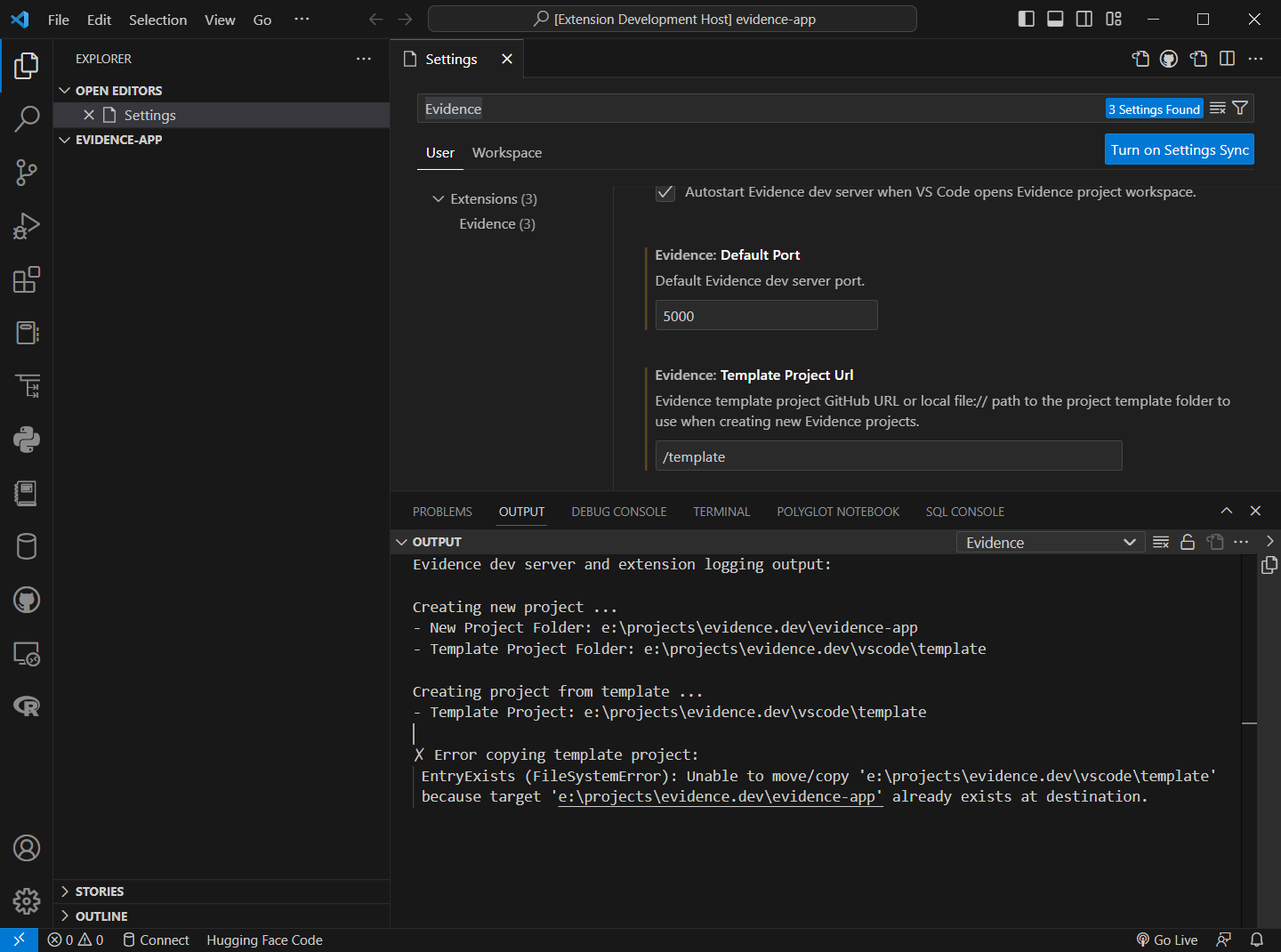Switch to the Workspace settings tab
Viewport: 1281px width, 952px height.
tap(507, 152)
